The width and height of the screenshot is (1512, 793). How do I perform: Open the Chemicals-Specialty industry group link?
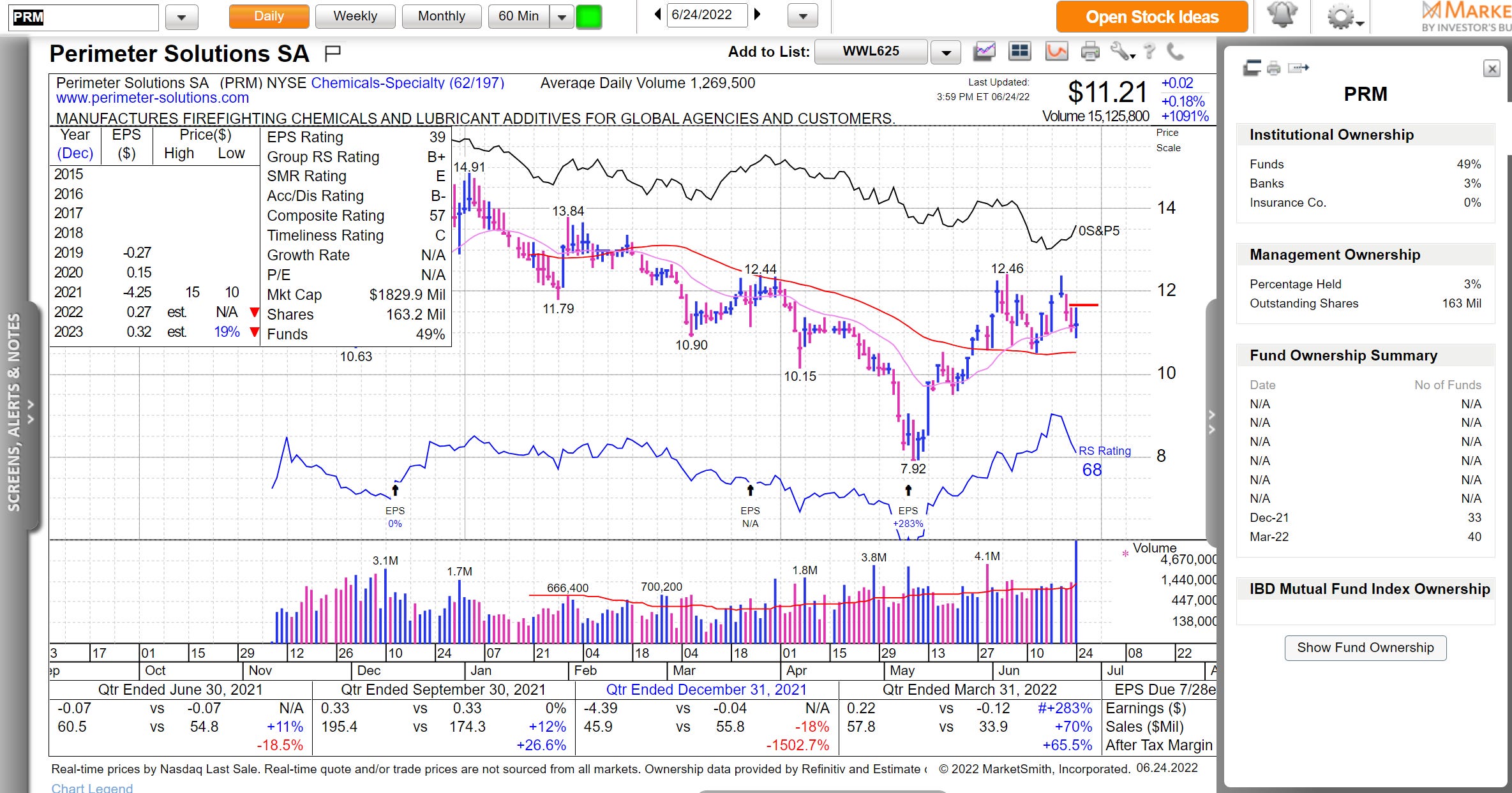(x=407, y=83)
